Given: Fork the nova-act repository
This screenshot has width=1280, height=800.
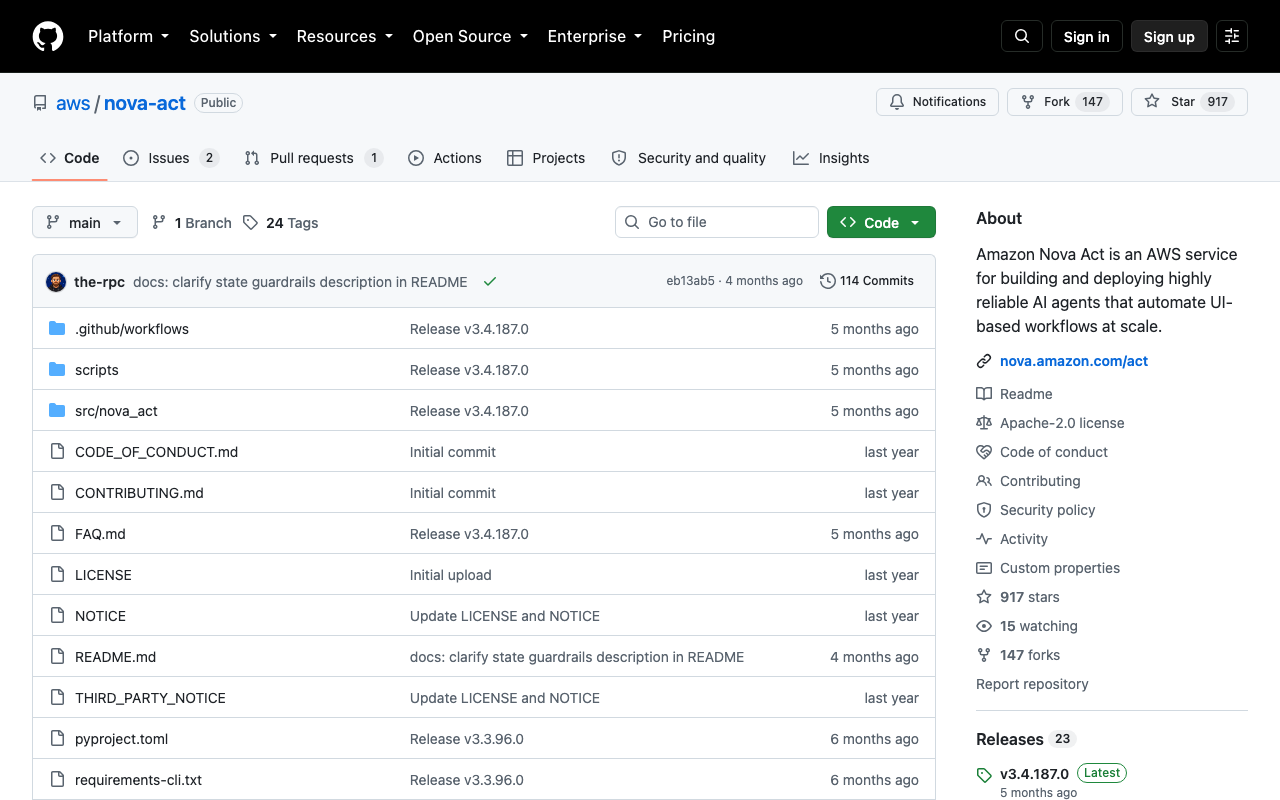Looking at the screenshot, I should [x=1065, y=102].
